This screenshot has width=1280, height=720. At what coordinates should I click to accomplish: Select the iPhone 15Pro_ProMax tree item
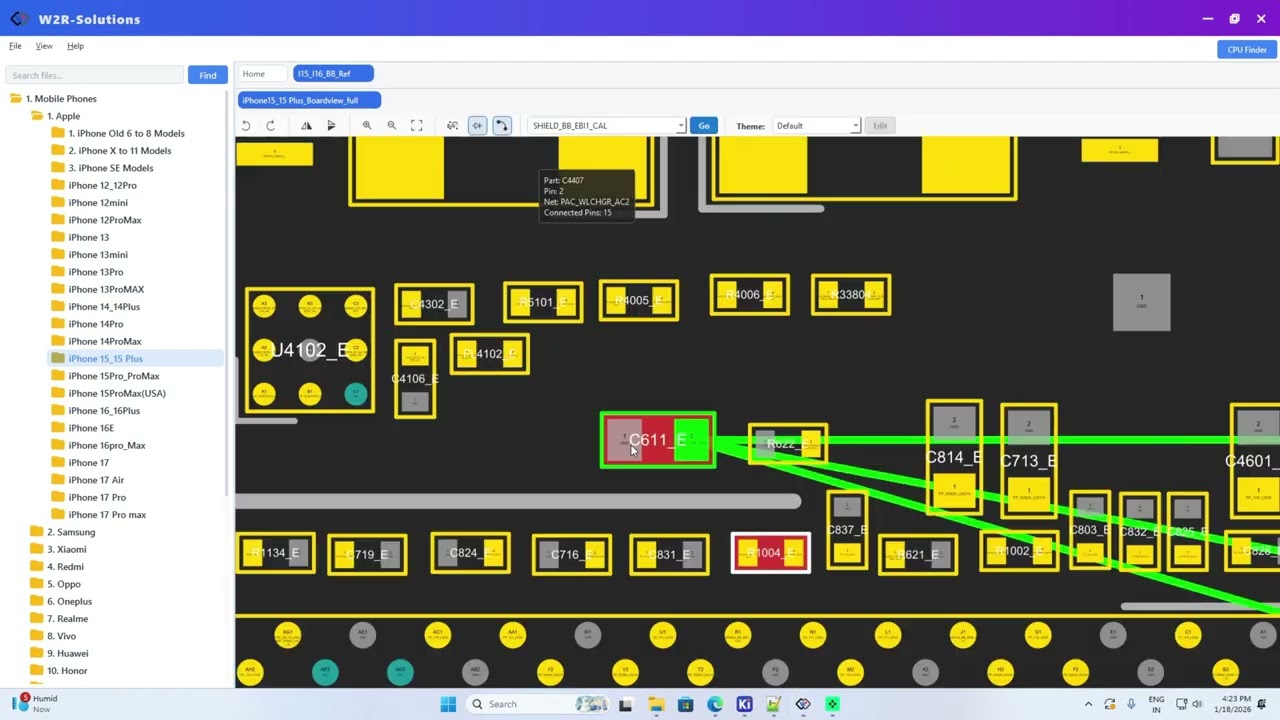pyautogui.click(x=113, y=376)
